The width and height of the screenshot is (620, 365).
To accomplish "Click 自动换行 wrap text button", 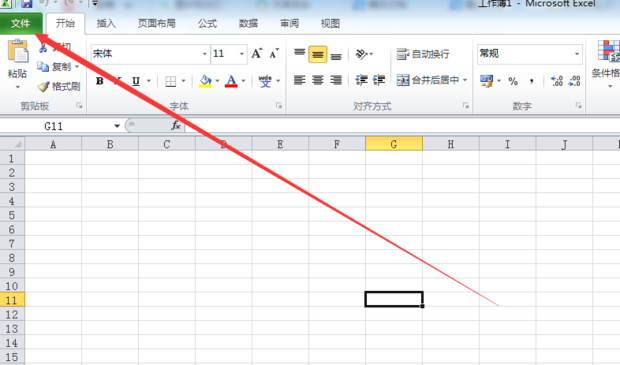I will [x=423, y=54].
